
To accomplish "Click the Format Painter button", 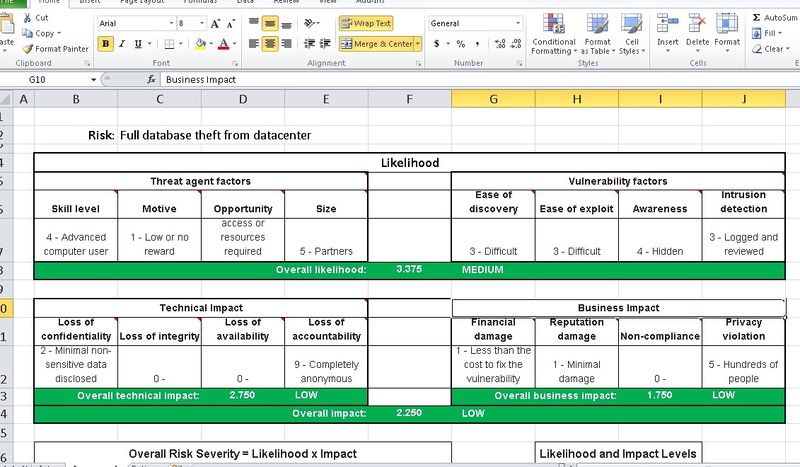I will pyautogui.click(x=55, y=48).
